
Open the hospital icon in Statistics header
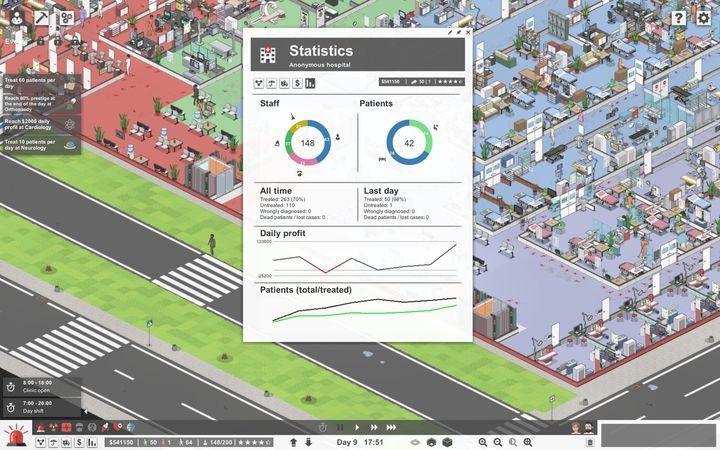(268, 54)
